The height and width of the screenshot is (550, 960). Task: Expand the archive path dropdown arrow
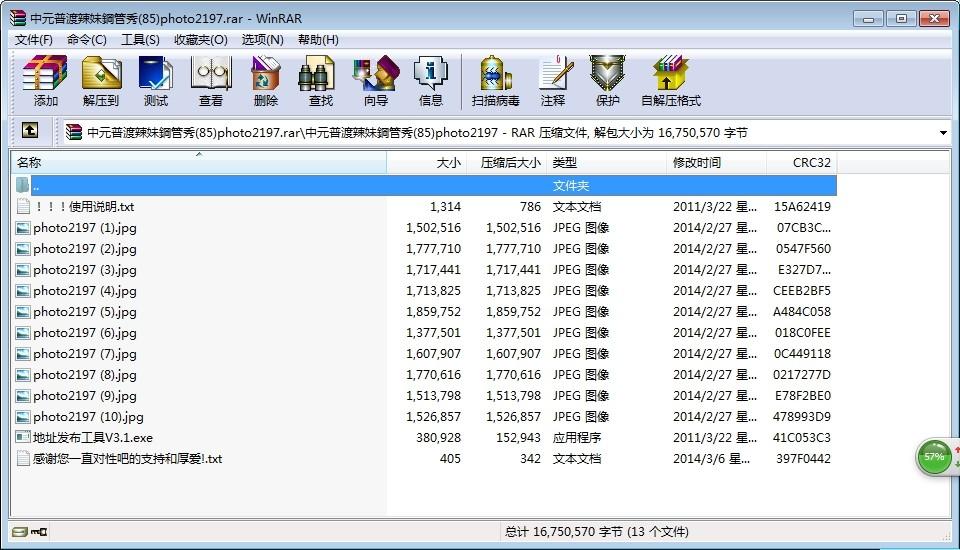point(943,133)
